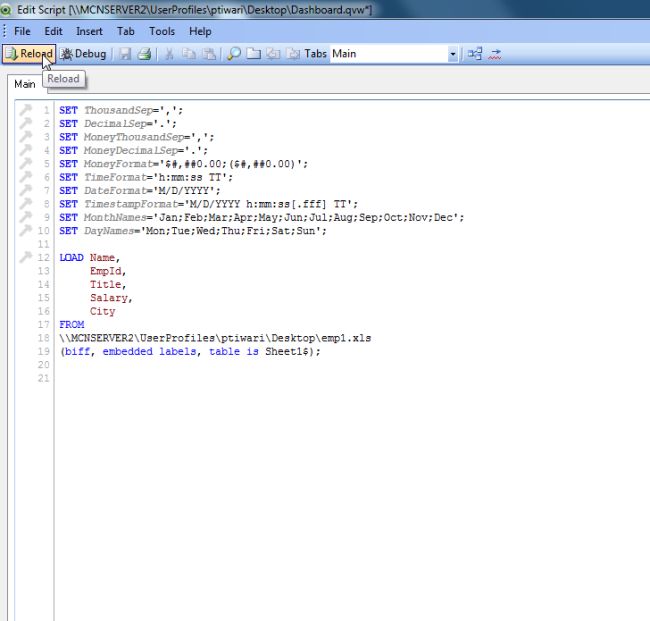Open the Table Viewer icon
Screen dimensions: 650x621
click(x=475, y=54)
